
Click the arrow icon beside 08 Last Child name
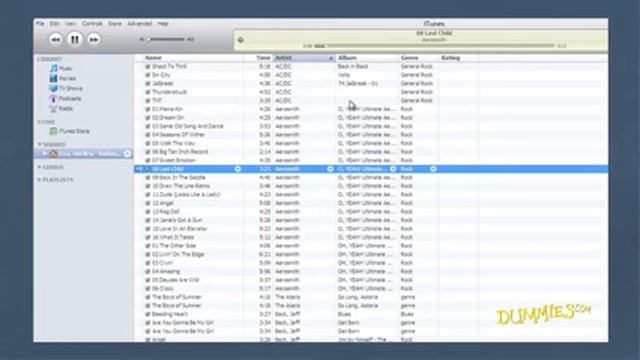(x=238, y=169)
